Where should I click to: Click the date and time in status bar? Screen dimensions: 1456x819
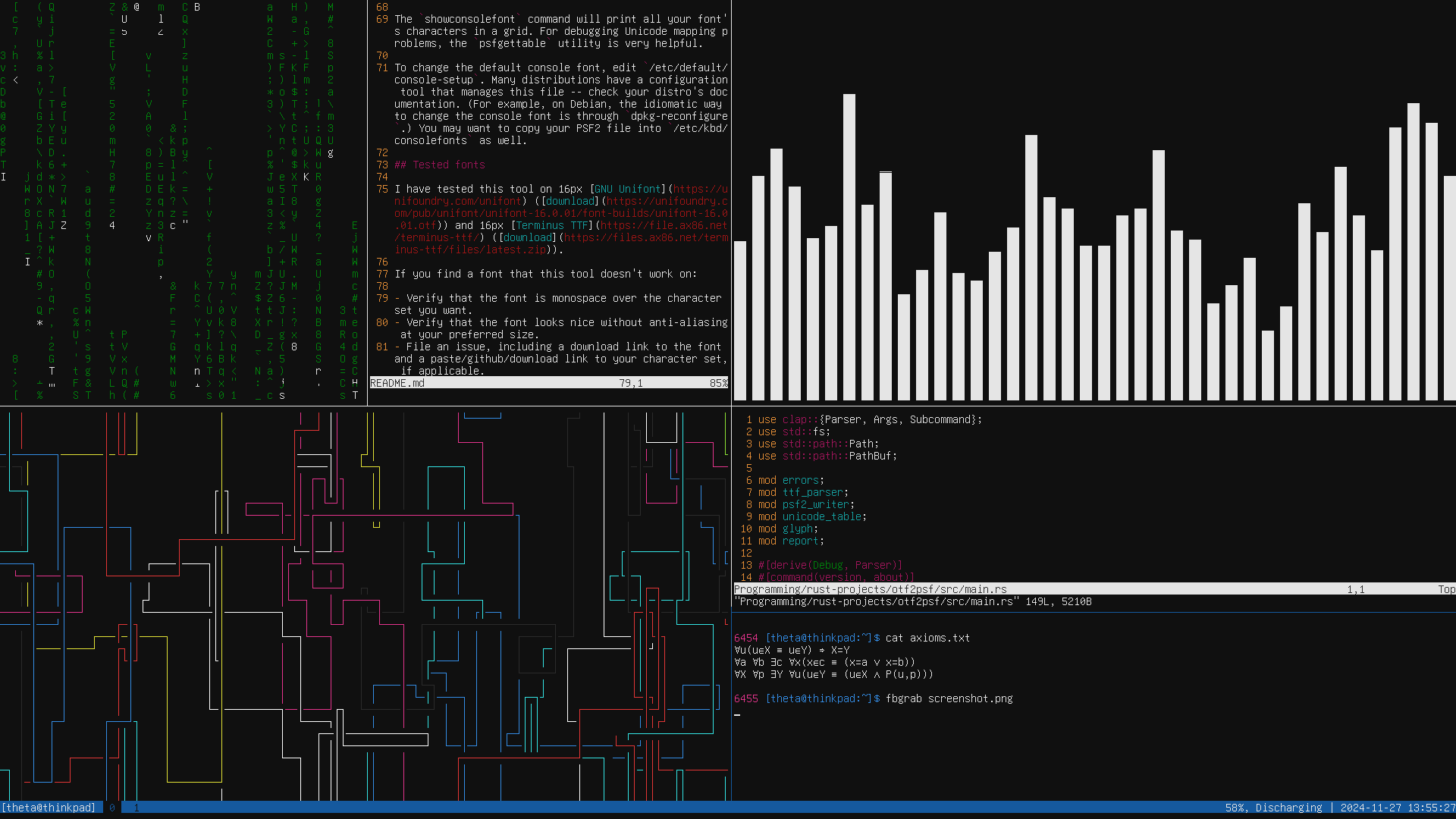(x=1397, y=808)
